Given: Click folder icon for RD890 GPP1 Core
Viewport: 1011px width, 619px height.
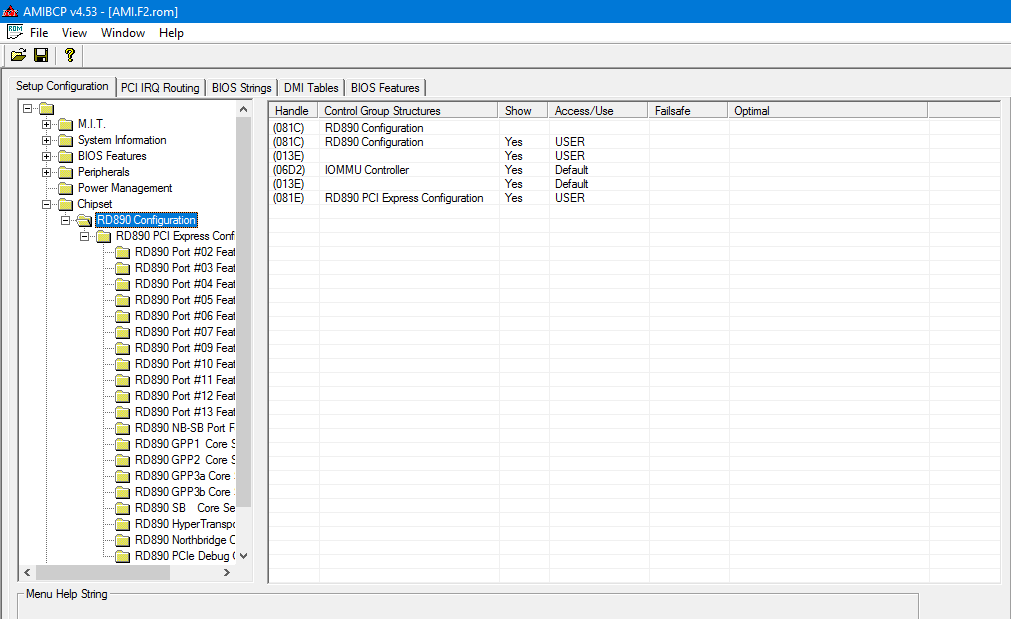Looking at the screenshot, I should tap(123, 444).
